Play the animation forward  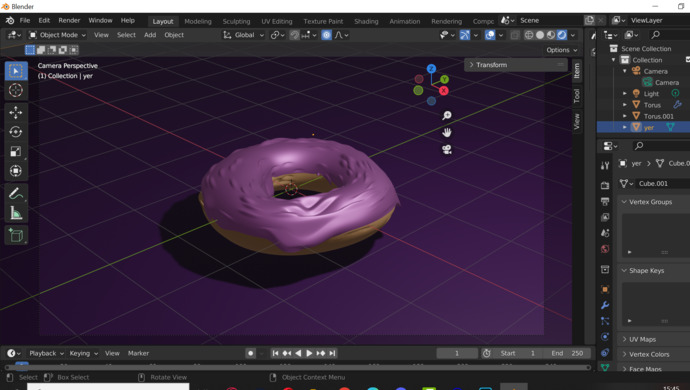(x=309, y=353)
